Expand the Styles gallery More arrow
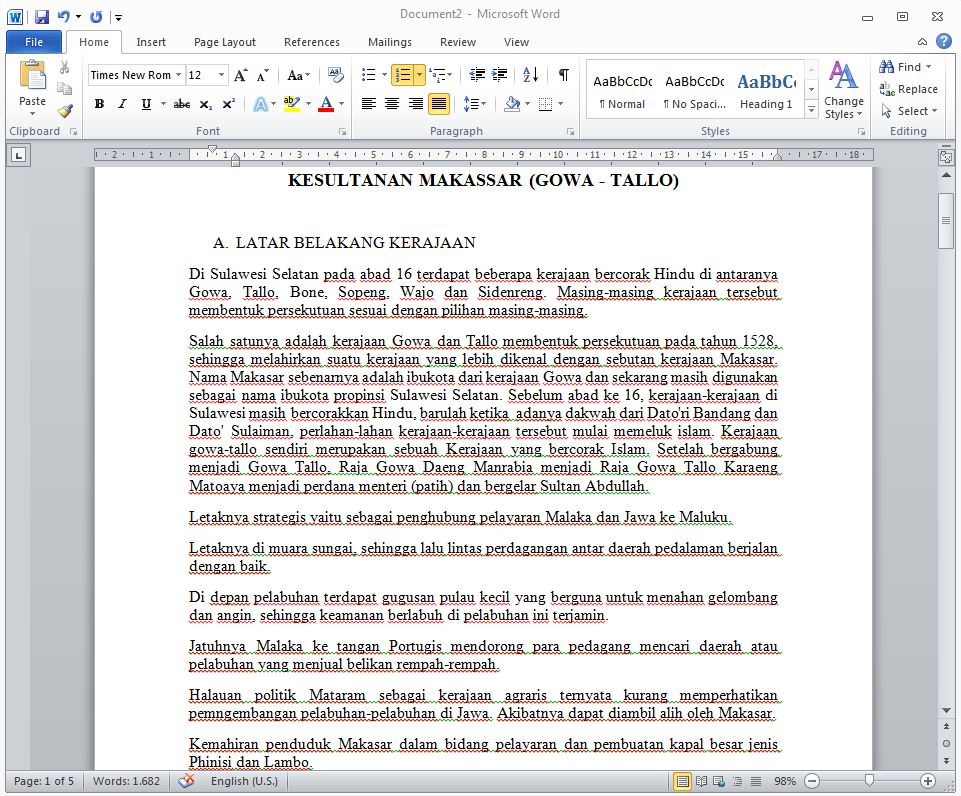The image size is (961, 796). (811, 110)
